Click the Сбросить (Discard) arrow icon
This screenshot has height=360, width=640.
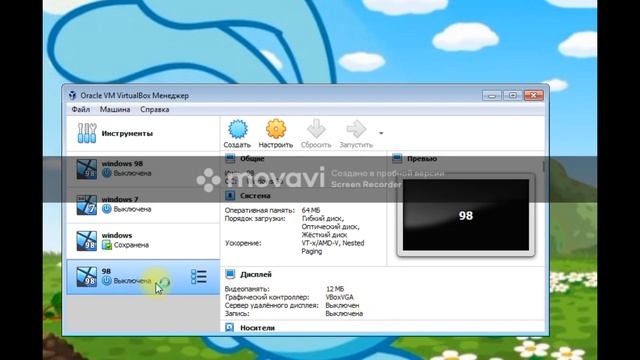316,129
